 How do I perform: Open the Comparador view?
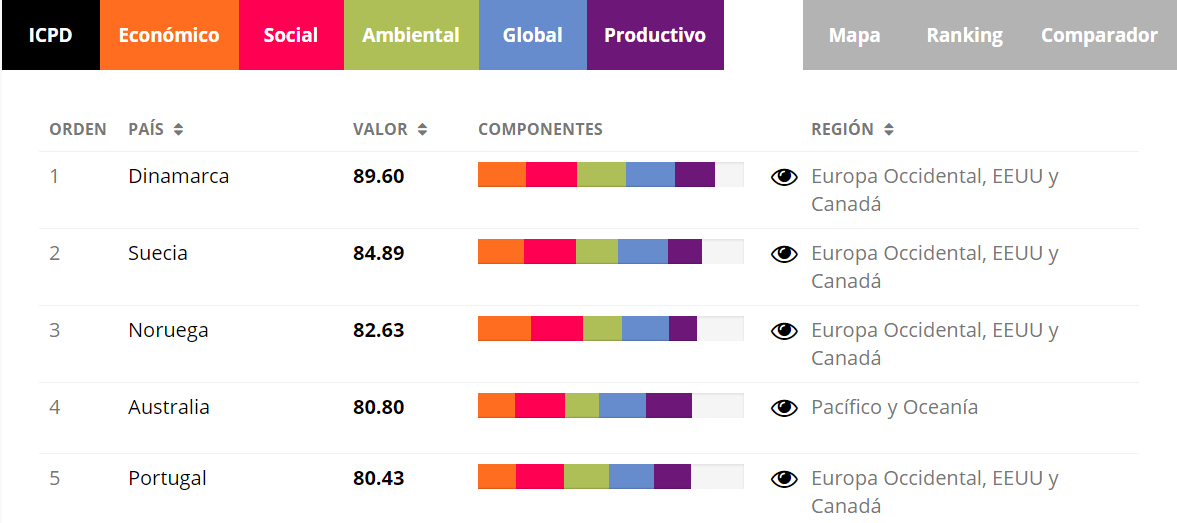1099,35
